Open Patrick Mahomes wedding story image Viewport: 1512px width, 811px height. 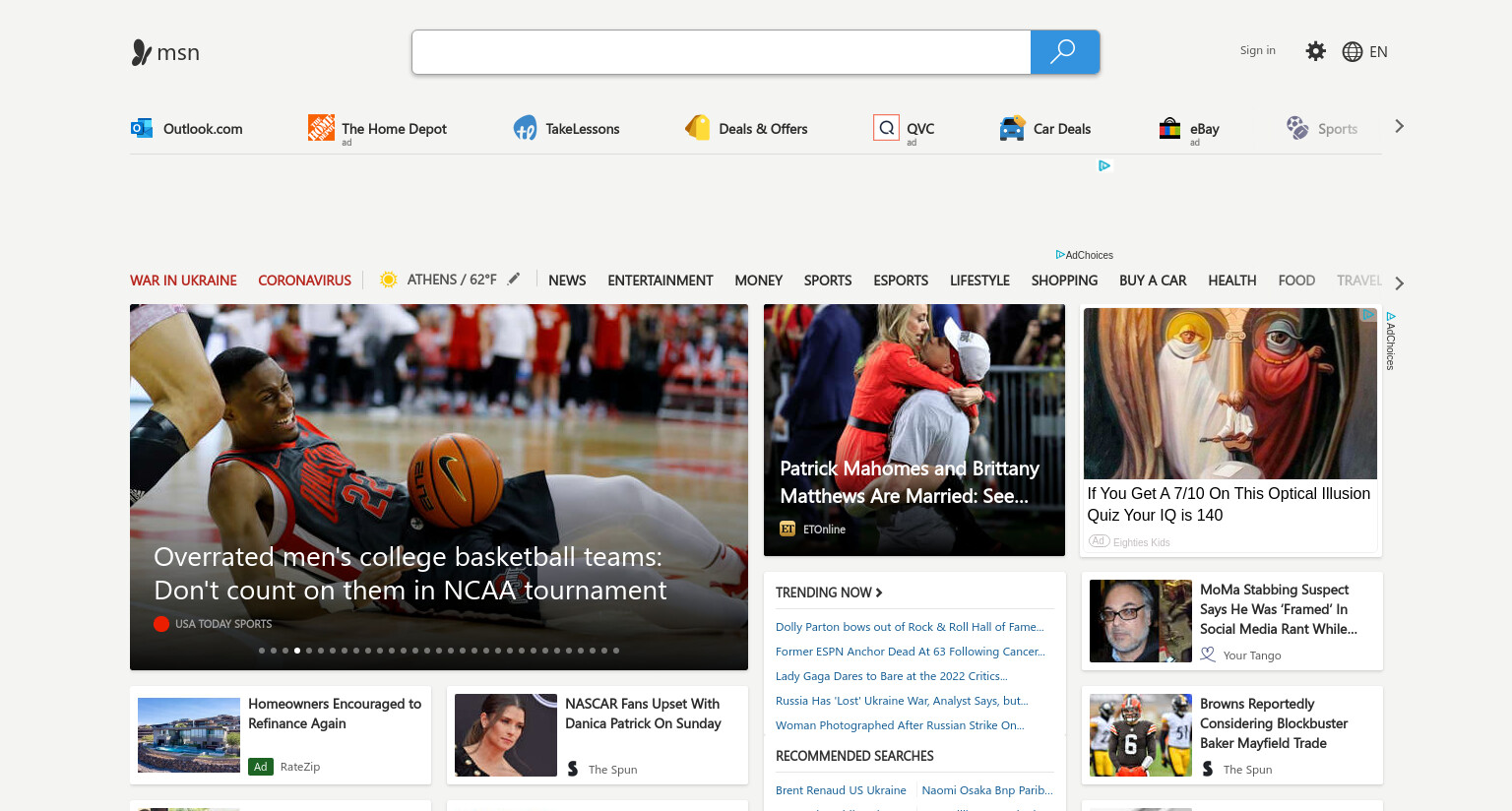pyautogui.click(x=914, y=430)
